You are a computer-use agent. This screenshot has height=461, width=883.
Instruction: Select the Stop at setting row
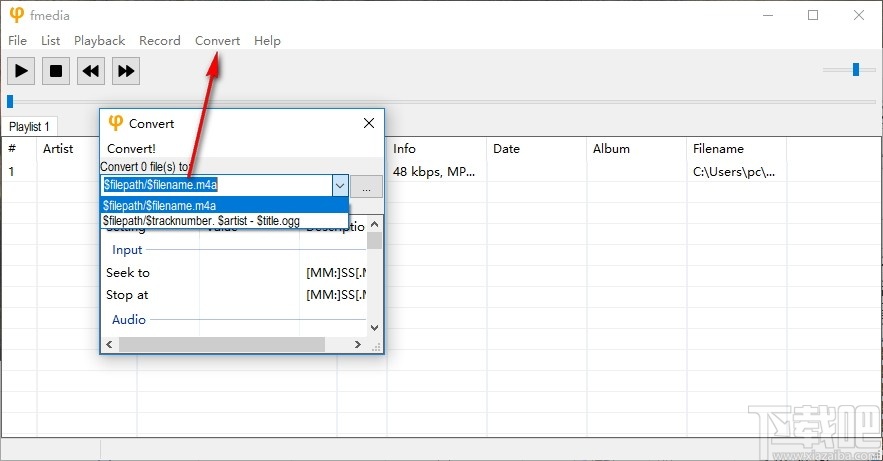point(236,295)
